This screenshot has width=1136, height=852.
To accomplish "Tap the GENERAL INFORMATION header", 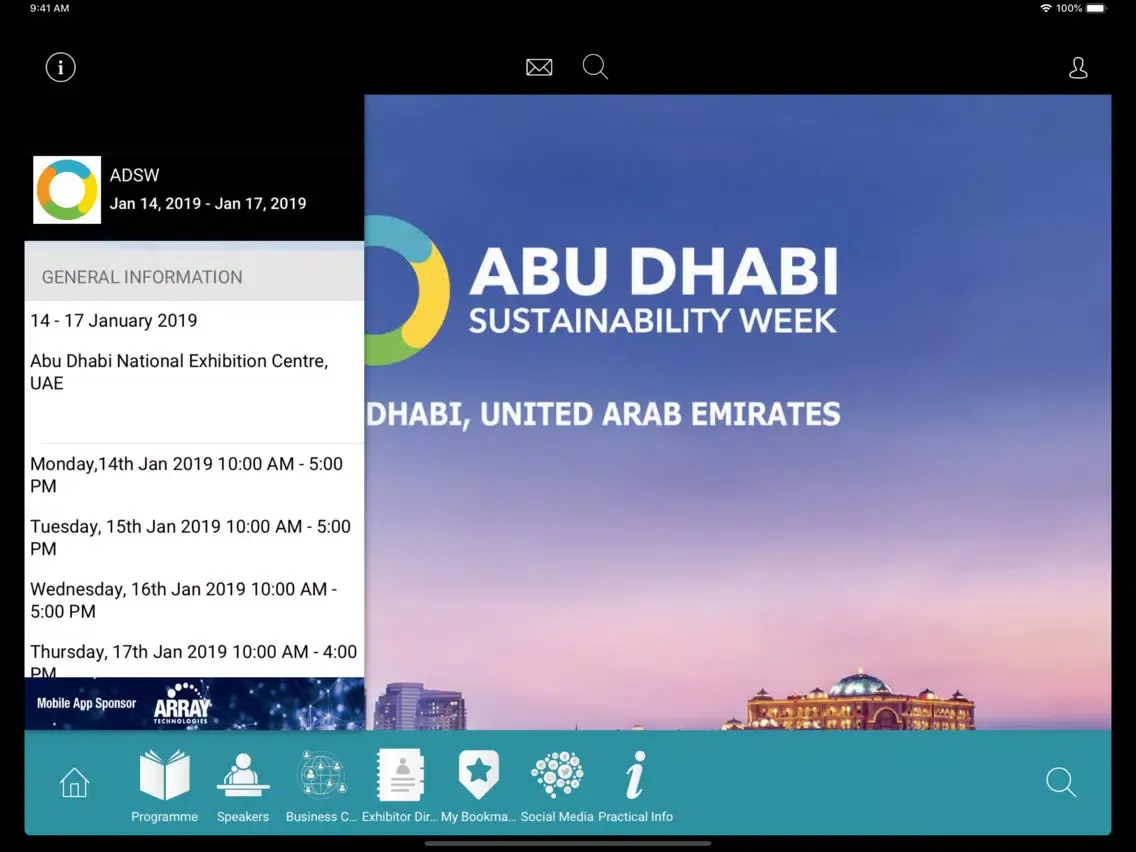I will (194, 276).
